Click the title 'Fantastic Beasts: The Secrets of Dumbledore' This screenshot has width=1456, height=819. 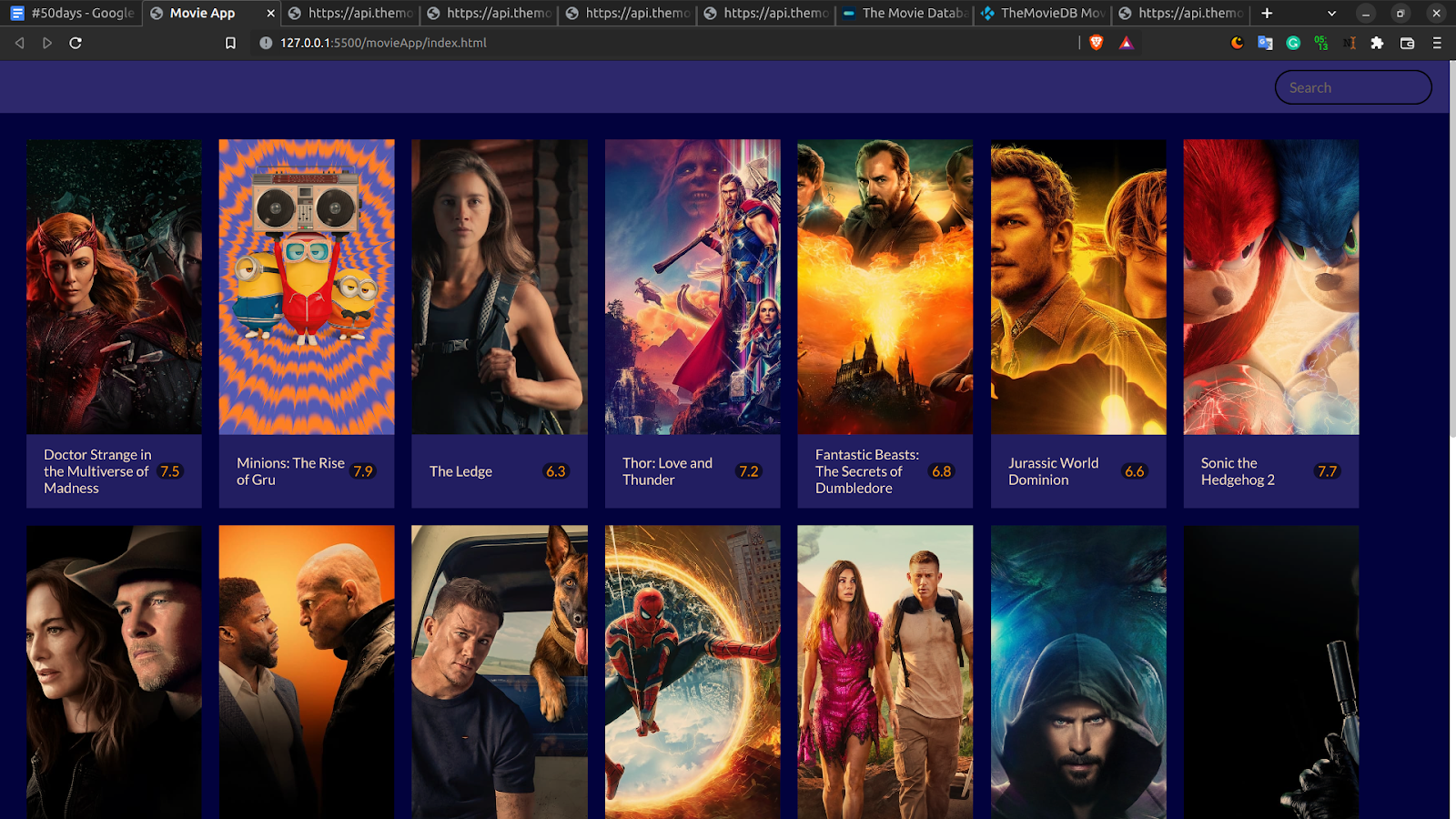click(x=867, y=471)
